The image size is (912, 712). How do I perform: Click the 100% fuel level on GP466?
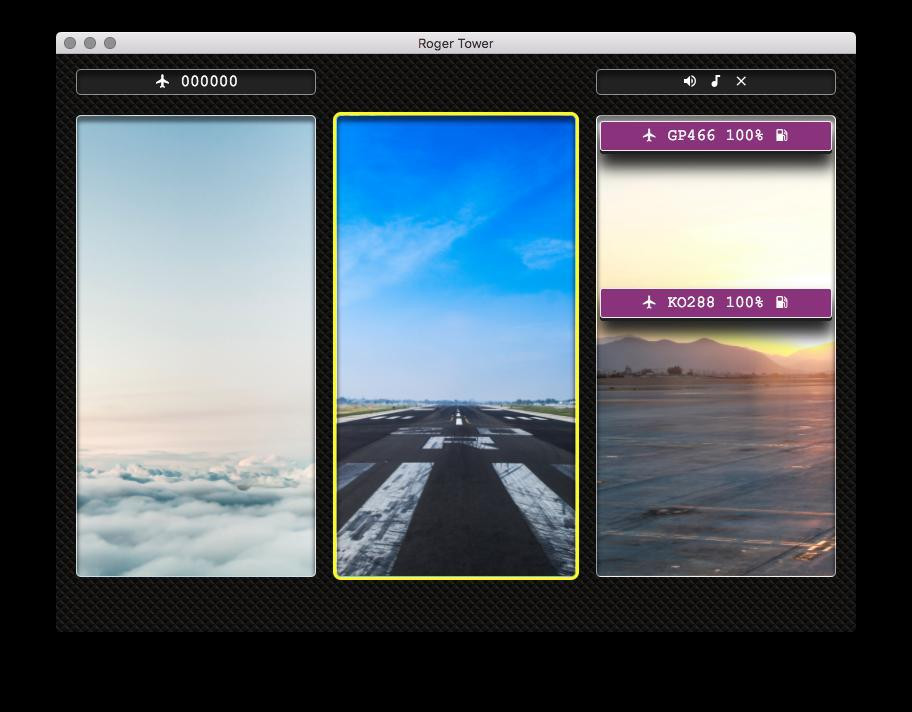coord(744,136)
